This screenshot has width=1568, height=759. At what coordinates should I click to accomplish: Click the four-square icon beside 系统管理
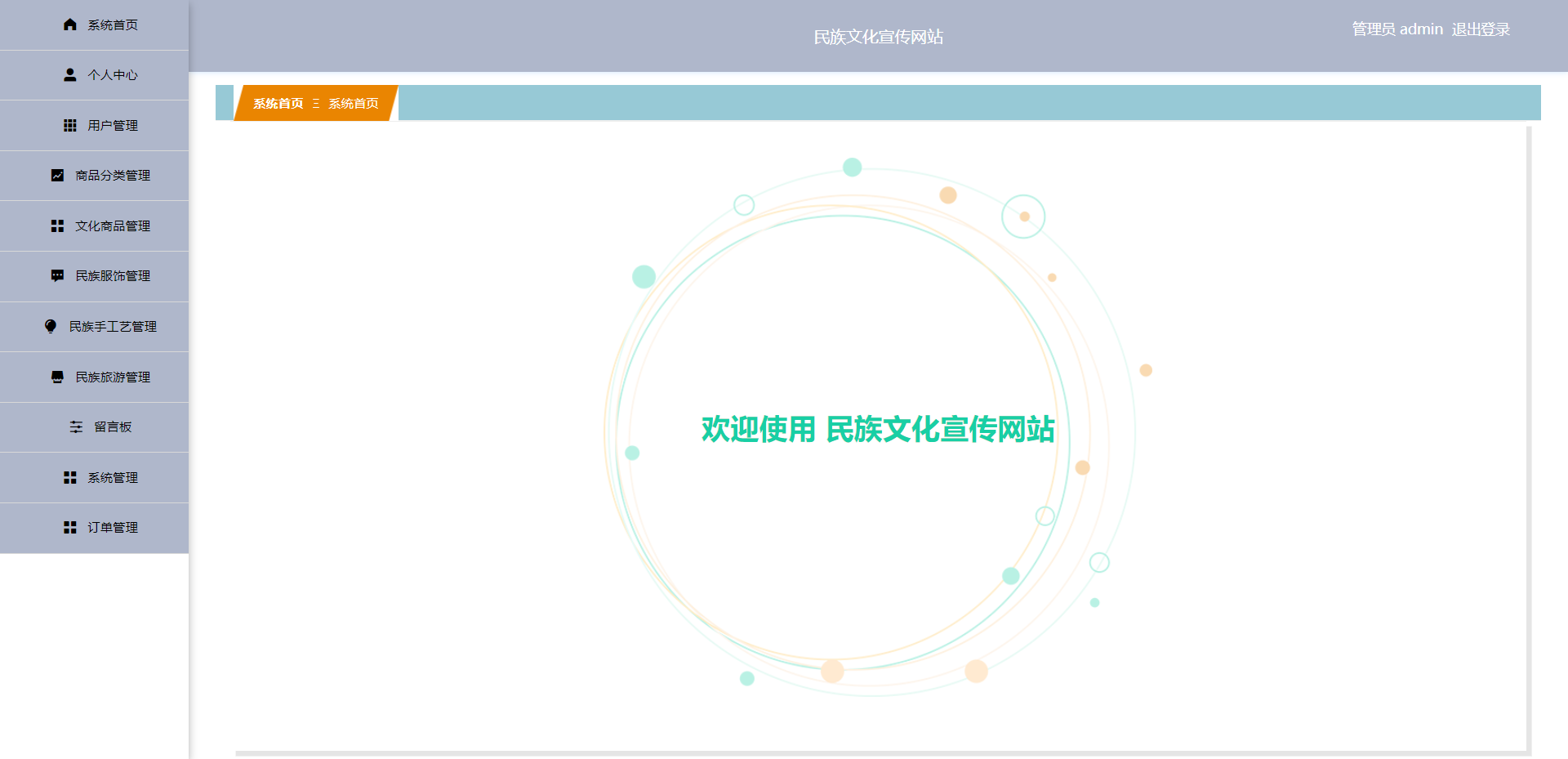(70, 477)
